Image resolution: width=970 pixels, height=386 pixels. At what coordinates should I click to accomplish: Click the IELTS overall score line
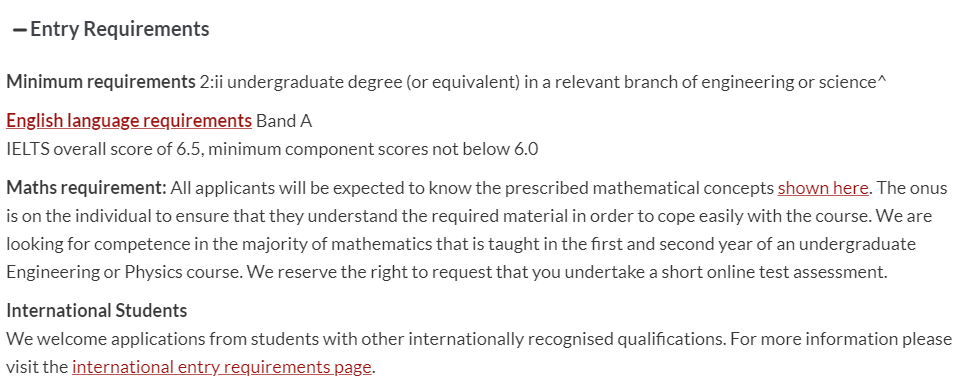point(272,149)
